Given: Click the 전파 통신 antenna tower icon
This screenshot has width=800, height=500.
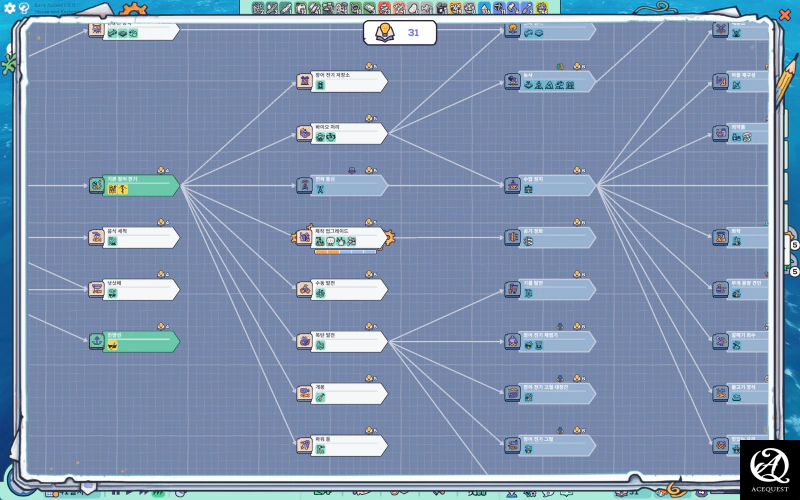Looking at the screenshot, I should pos(305,185).
